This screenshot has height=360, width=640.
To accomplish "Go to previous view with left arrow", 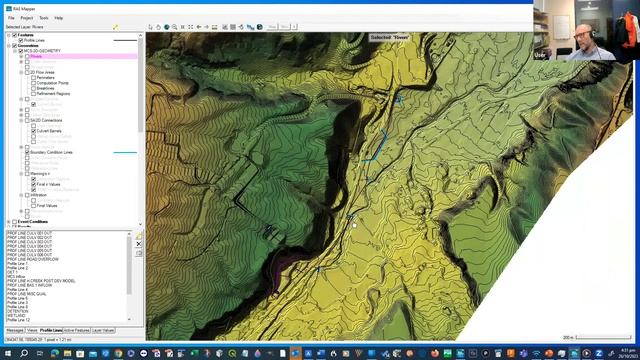I will (x=199, y=27).
